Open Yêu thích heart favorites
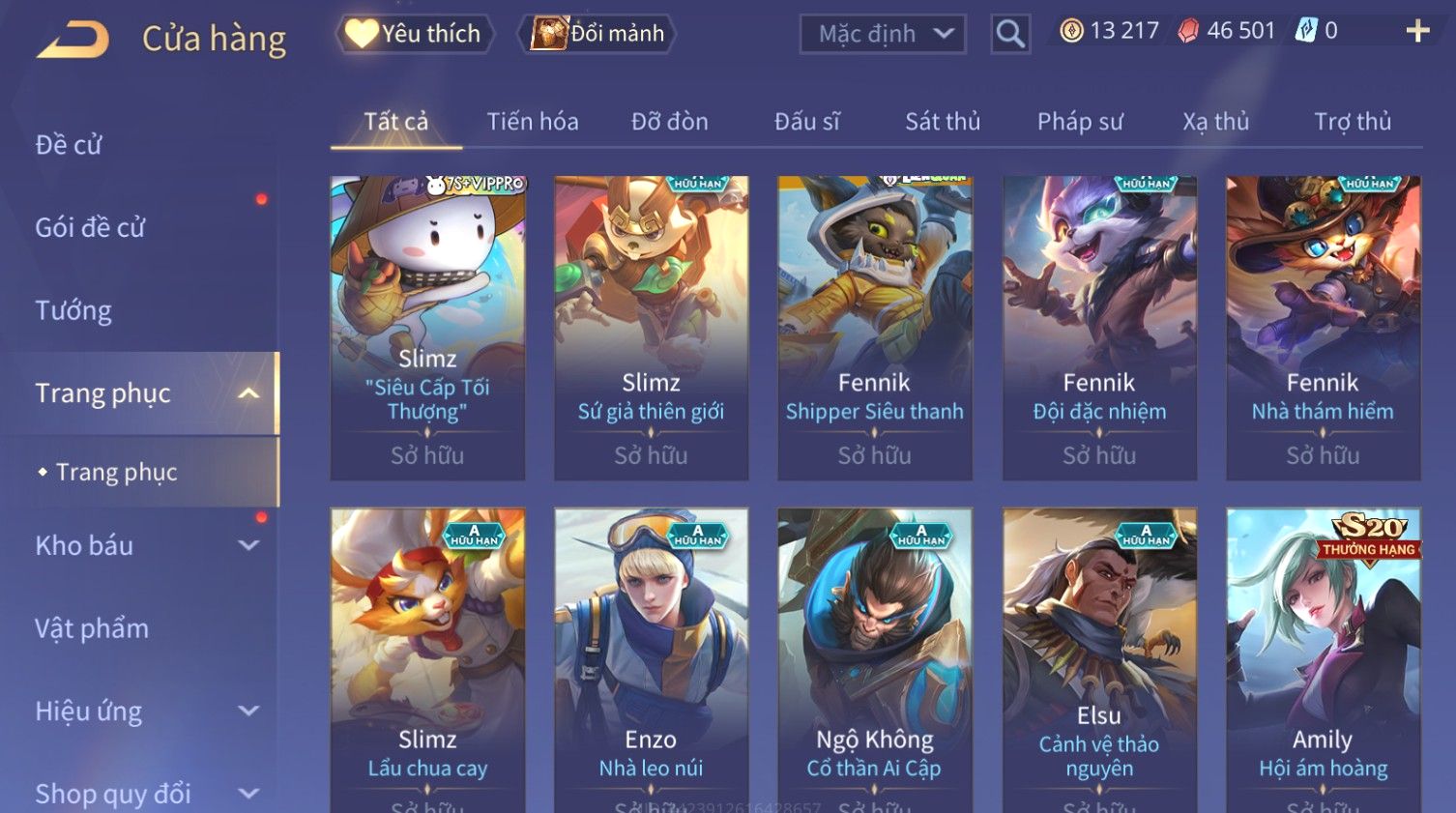 415,34
